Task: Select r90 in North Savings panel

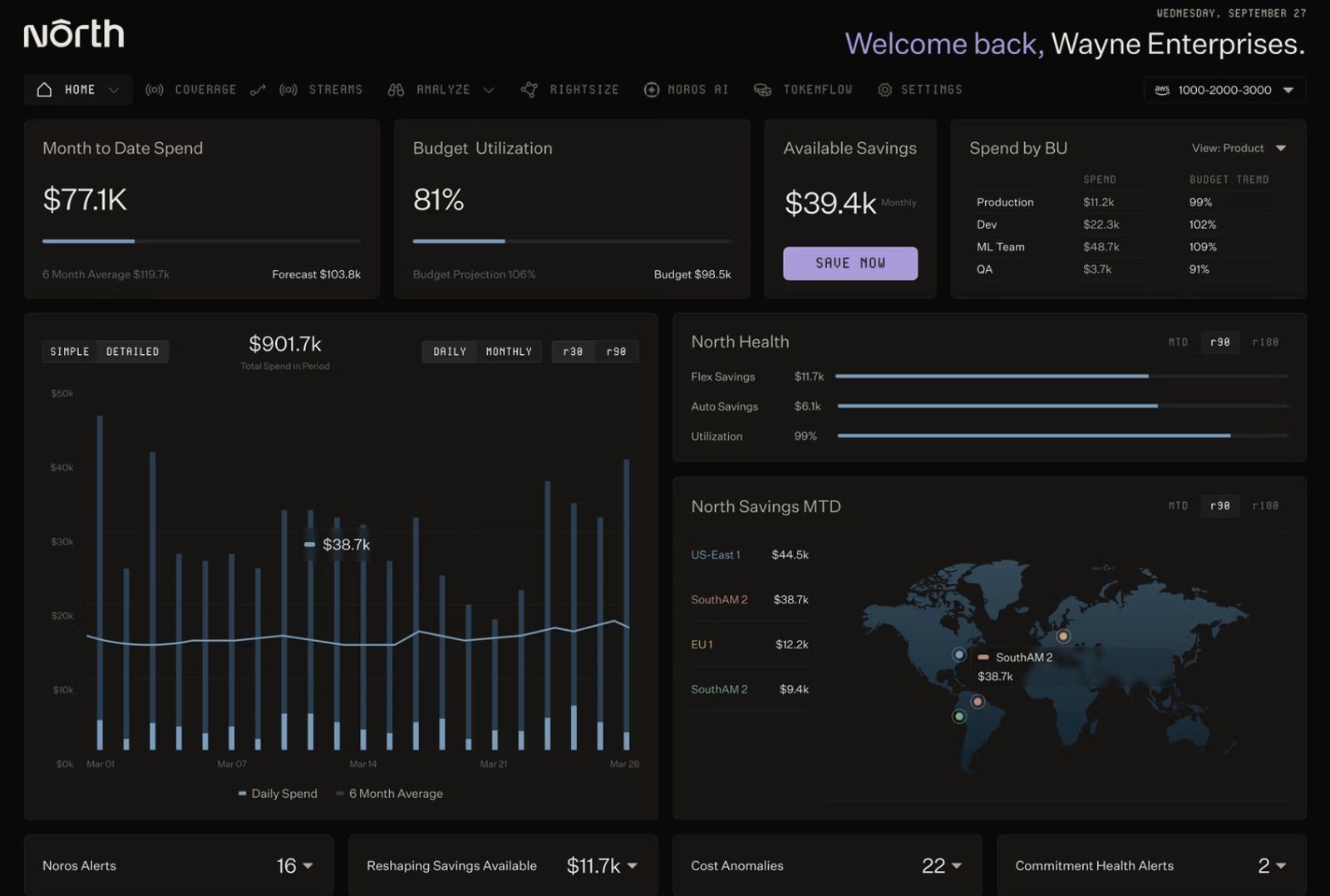Action: [x=1220, y=506]
